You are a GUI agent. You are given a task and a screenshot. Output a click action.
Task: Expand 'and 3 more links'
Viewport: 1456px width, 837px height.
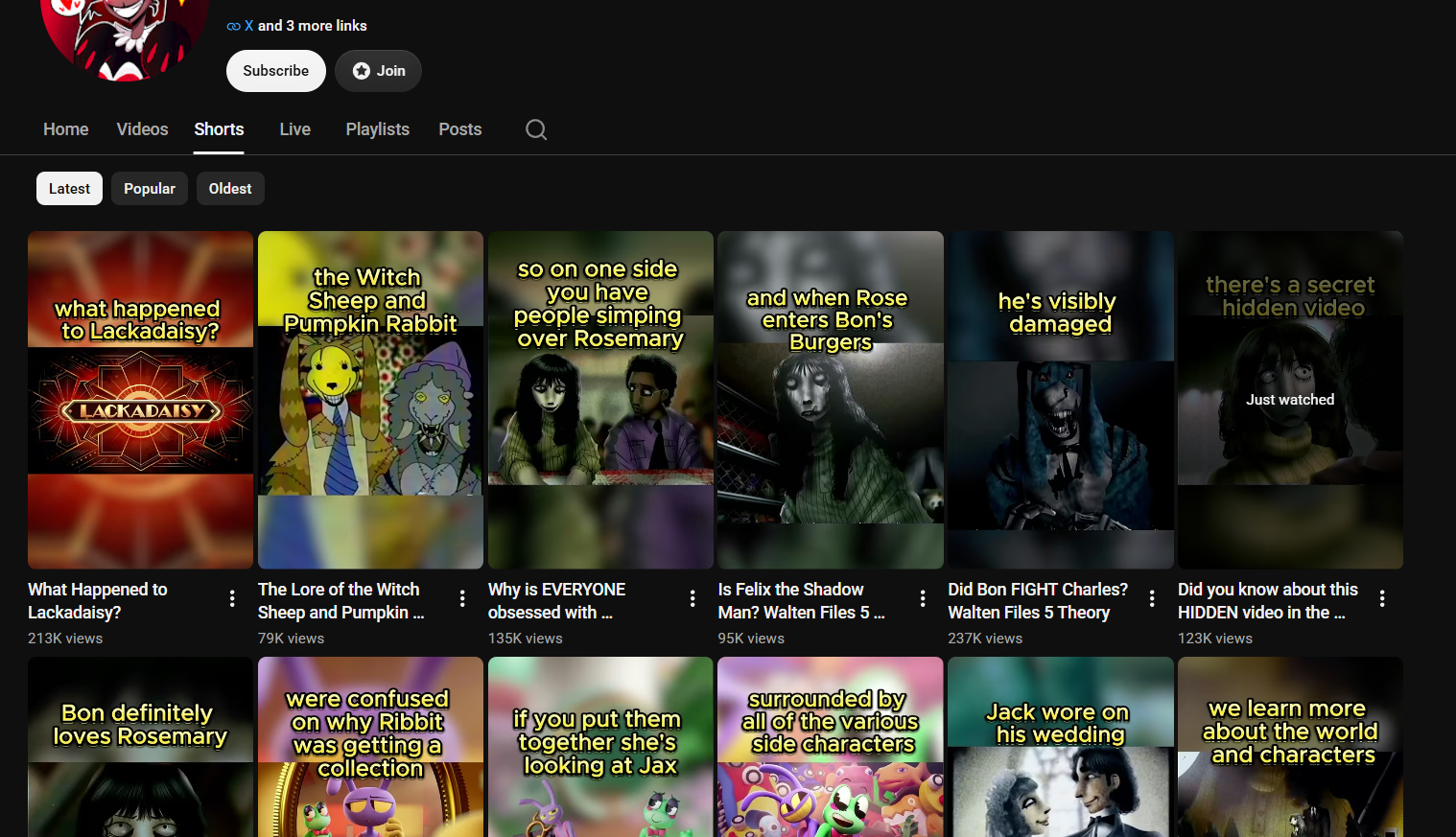(313, 26)
